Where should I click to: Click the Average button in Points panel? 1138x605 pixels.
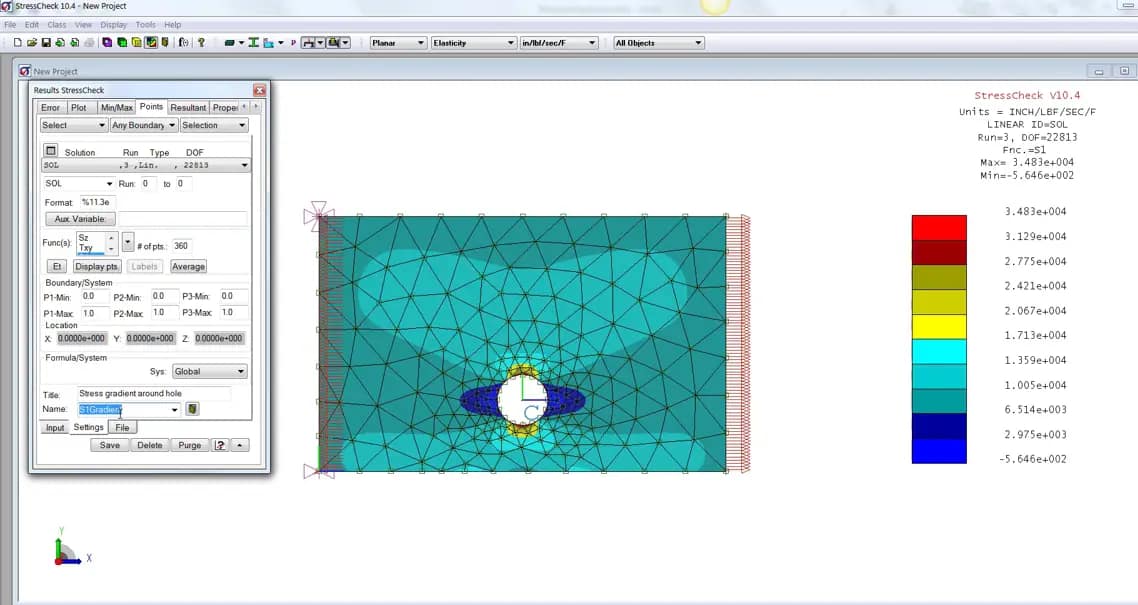click(188, 266)
